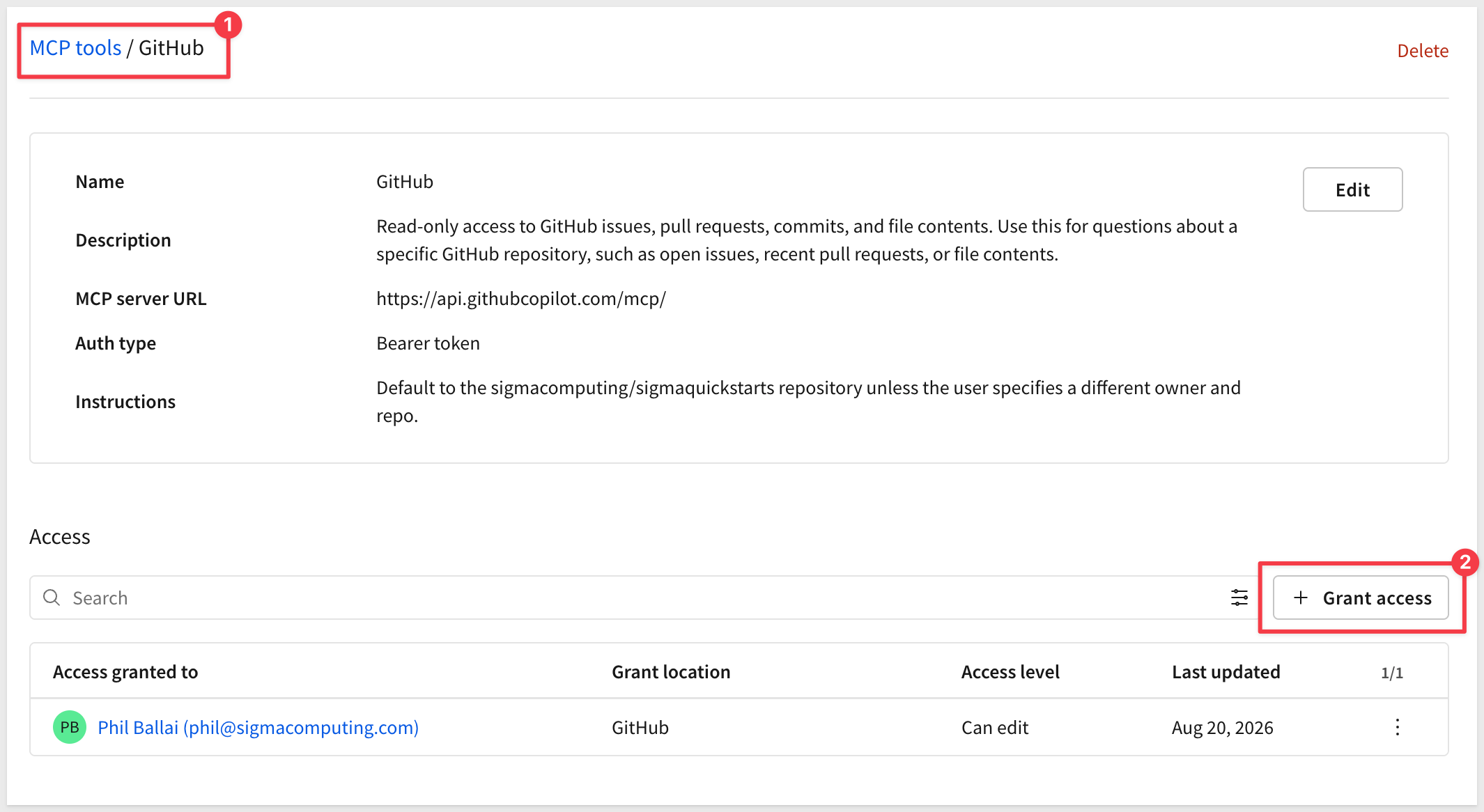Click the Can edit access level

point(995,728)
